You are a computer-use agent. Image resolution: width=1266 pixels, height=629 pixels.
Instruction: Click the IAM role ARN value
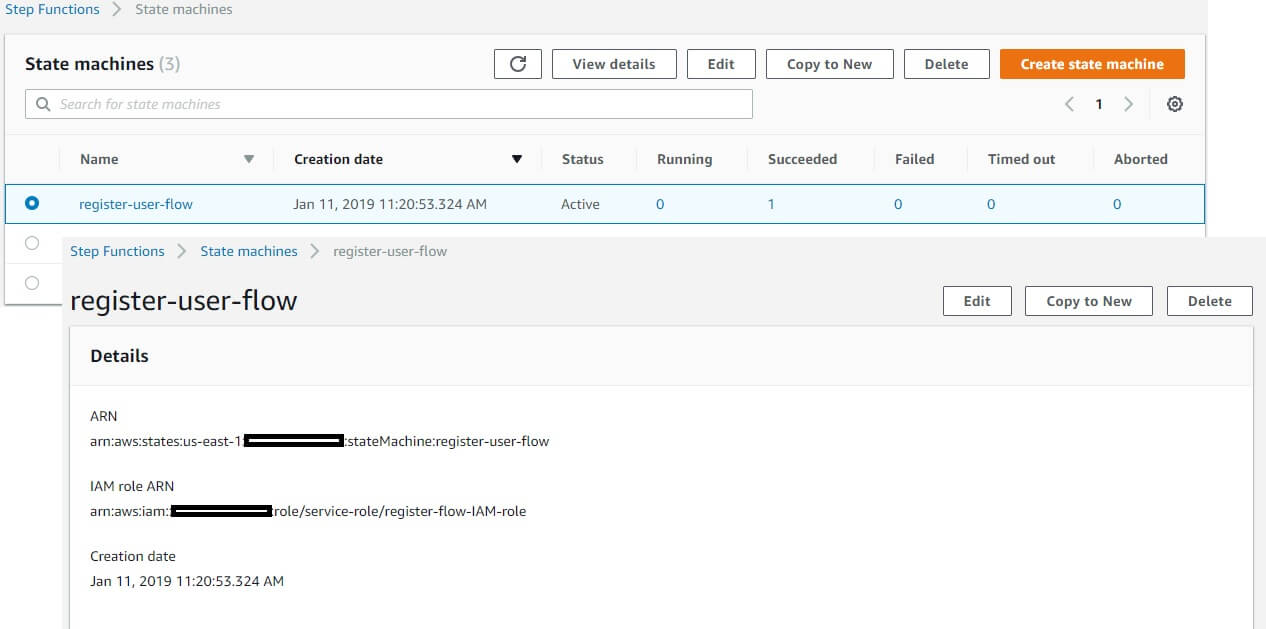[x=308, y=511]
